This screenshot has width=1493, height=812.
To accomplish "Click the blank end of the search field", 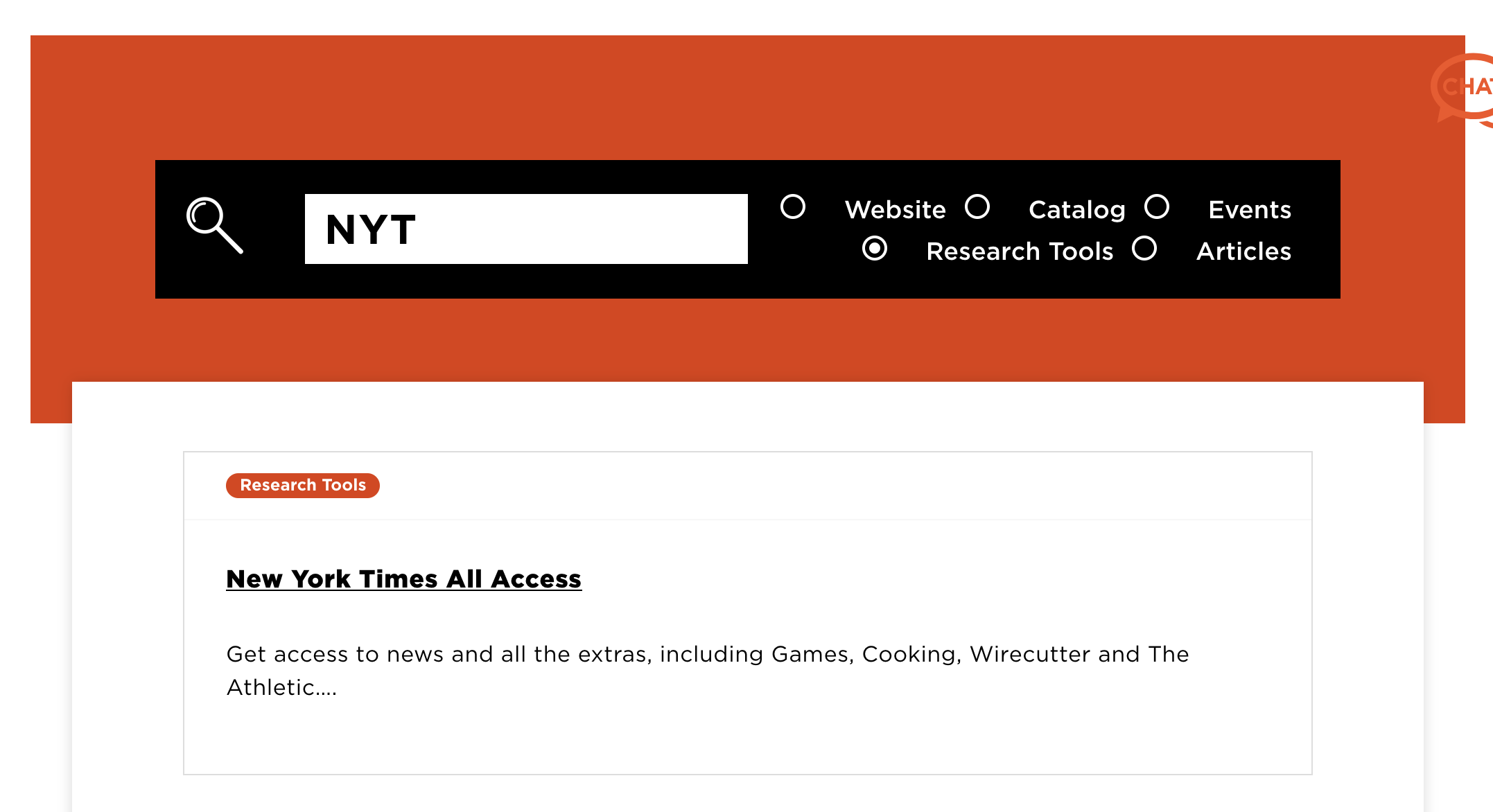I will [x=624, y=230].
